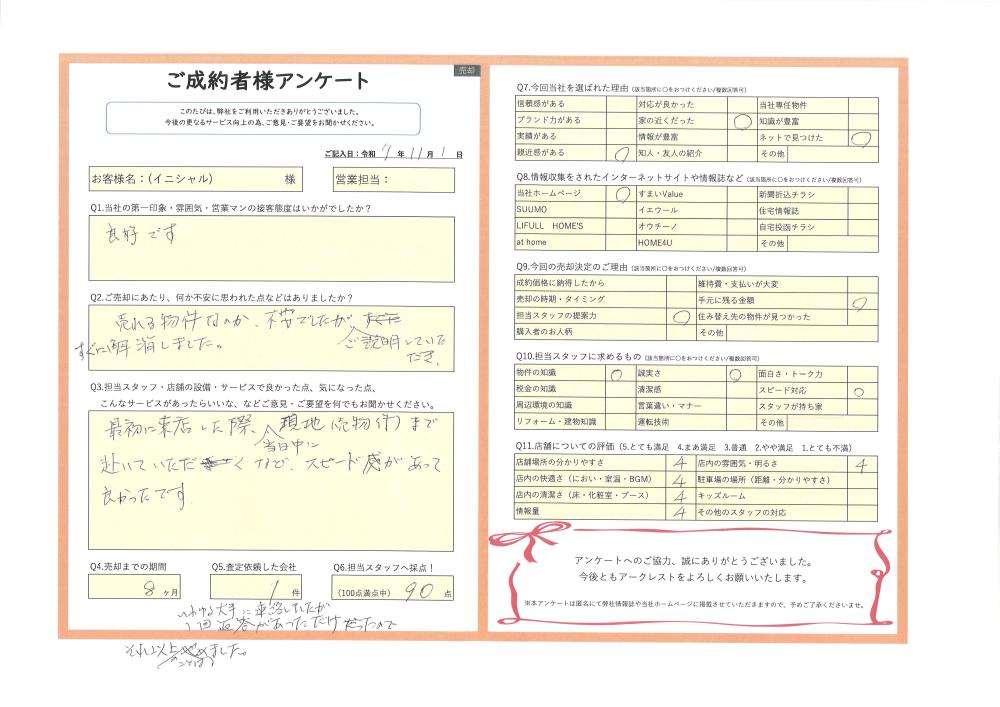1000x707 pixels.
Task: Click the Q1 answer box reading 良好です
Action: tap(272, 248)
